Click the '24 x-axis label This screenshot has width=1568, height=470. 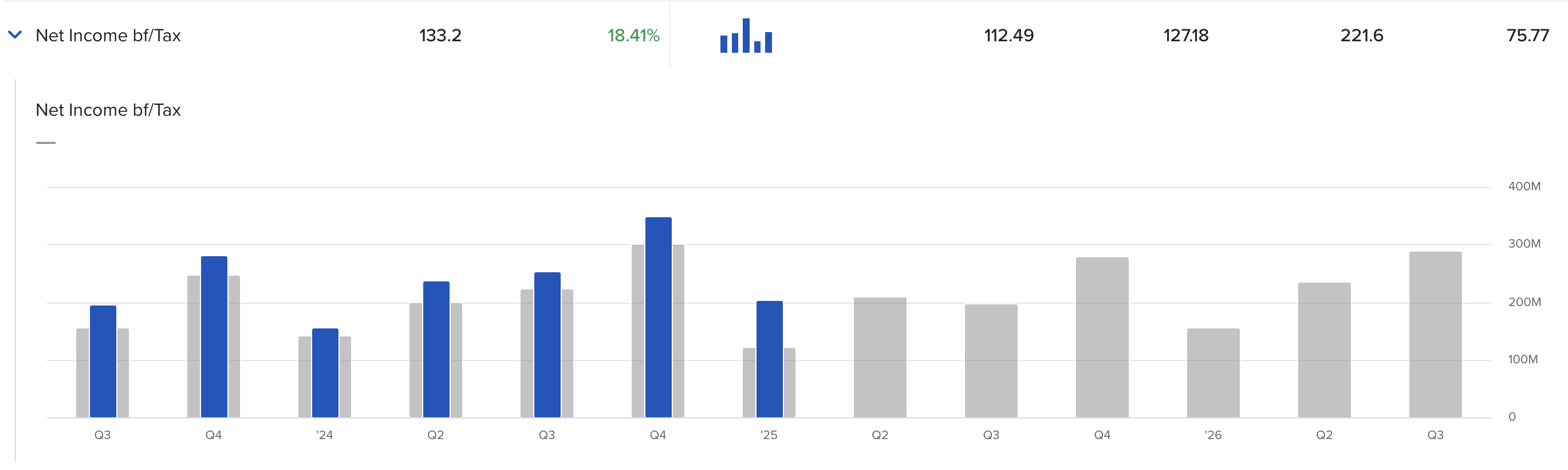[325, 434]
